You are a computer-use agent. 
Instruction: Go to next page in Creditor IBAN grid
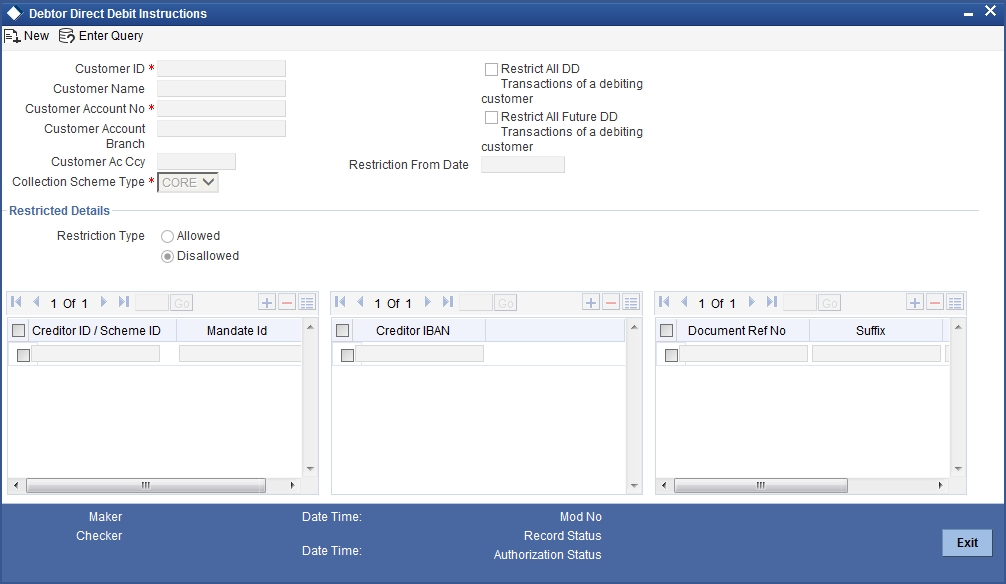click(x=427, y=302)
